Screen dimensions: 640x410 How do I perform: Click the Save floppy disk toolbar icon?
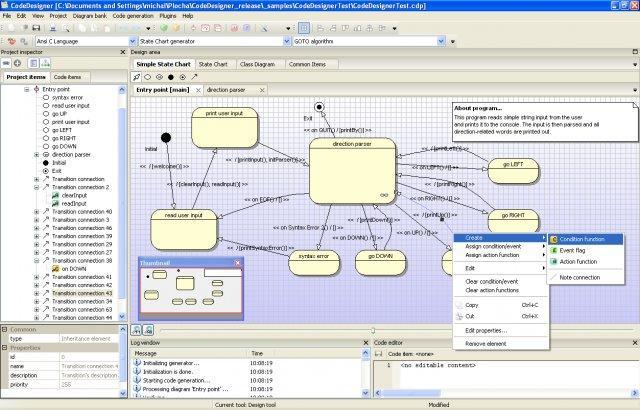point(36,28)
